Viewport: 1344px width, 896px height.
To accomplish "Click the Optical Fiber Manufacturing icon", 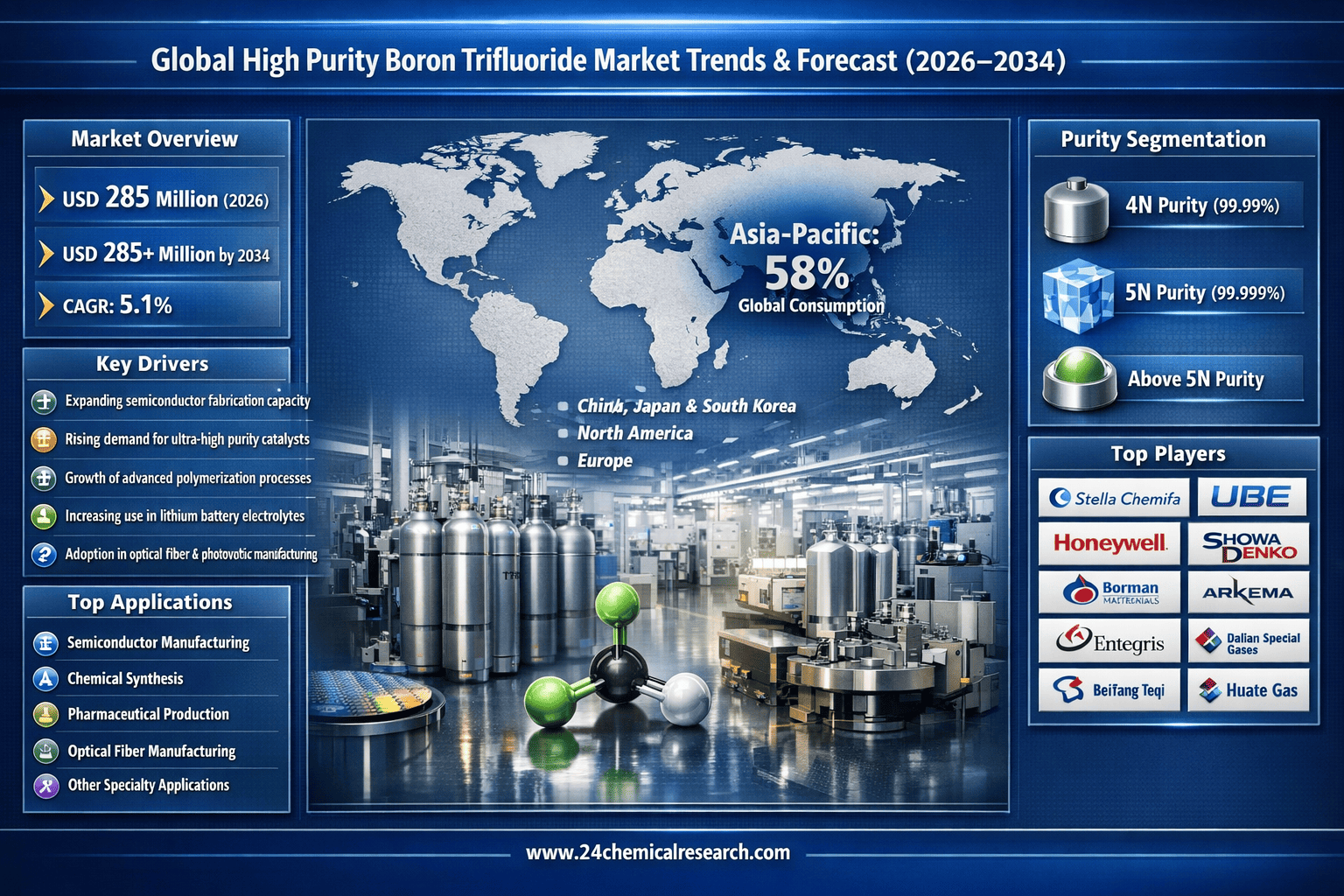I will tap(45, 751).
